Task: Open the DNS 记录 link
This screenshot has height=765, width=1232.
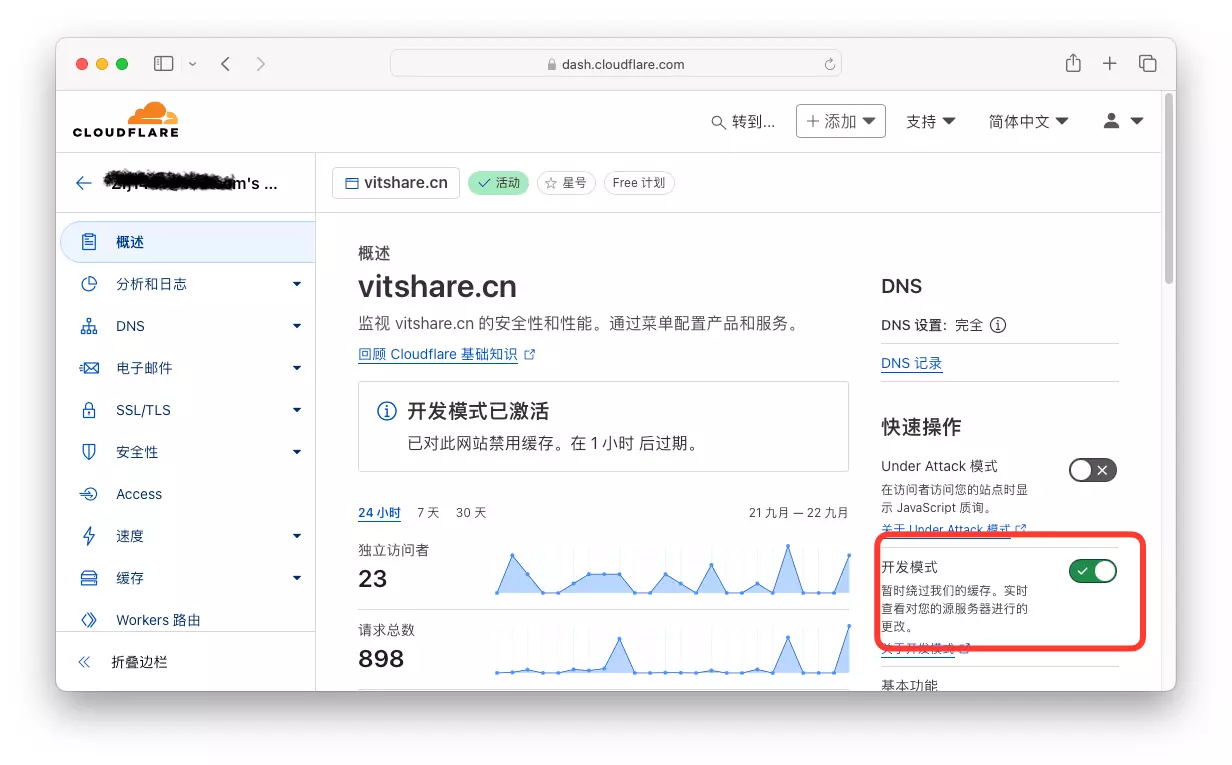Action: pos(912,363)
